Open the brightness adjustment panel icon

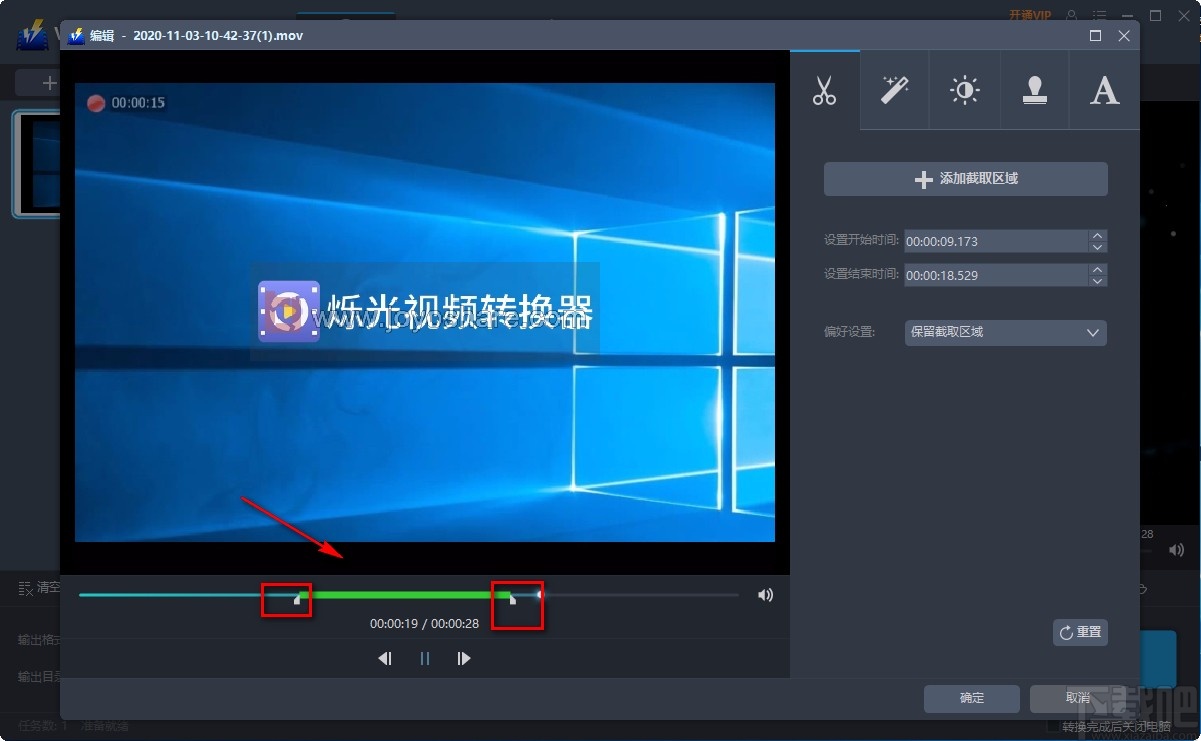coord(964,90)
